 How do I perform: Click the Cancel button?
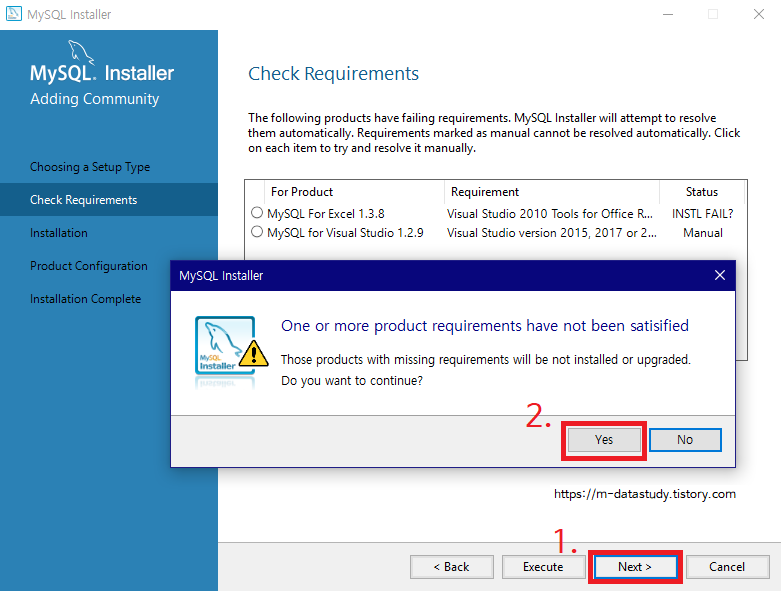(727, 567)
